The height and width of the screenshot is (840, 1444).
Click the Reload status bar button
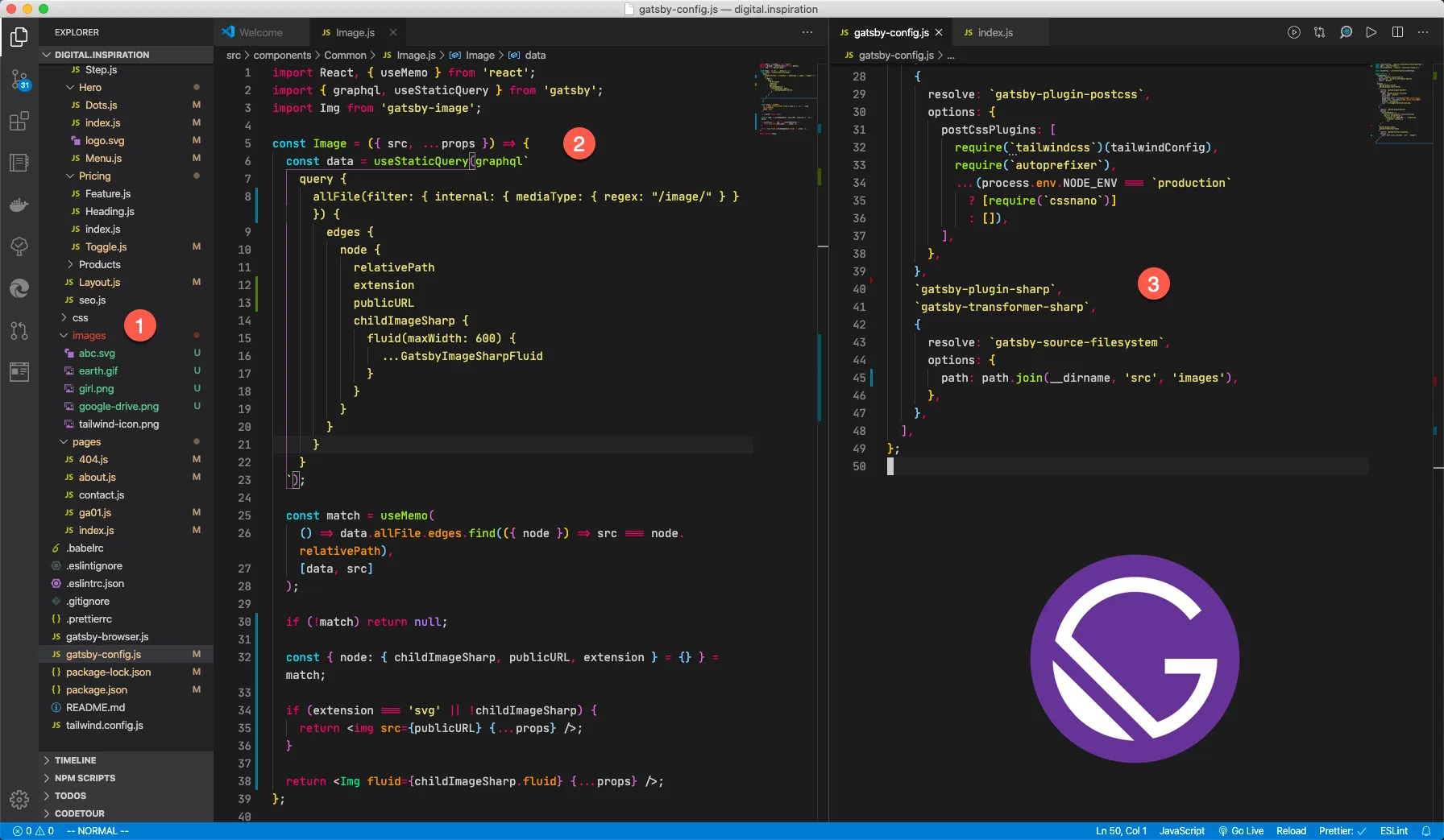tap(1291, 831)
